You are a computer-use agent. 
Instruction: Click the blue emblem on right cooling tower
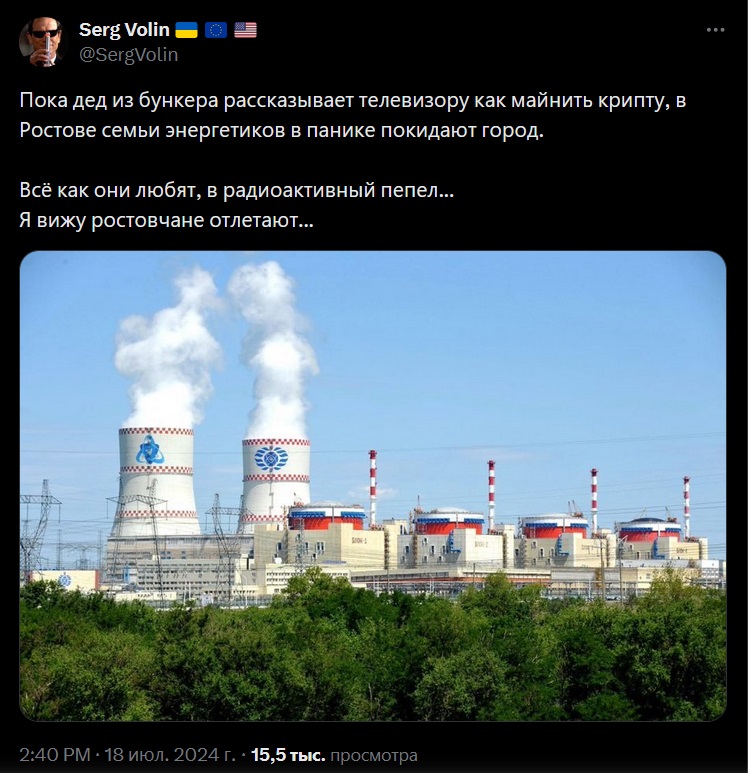click(x=271, y=458)
